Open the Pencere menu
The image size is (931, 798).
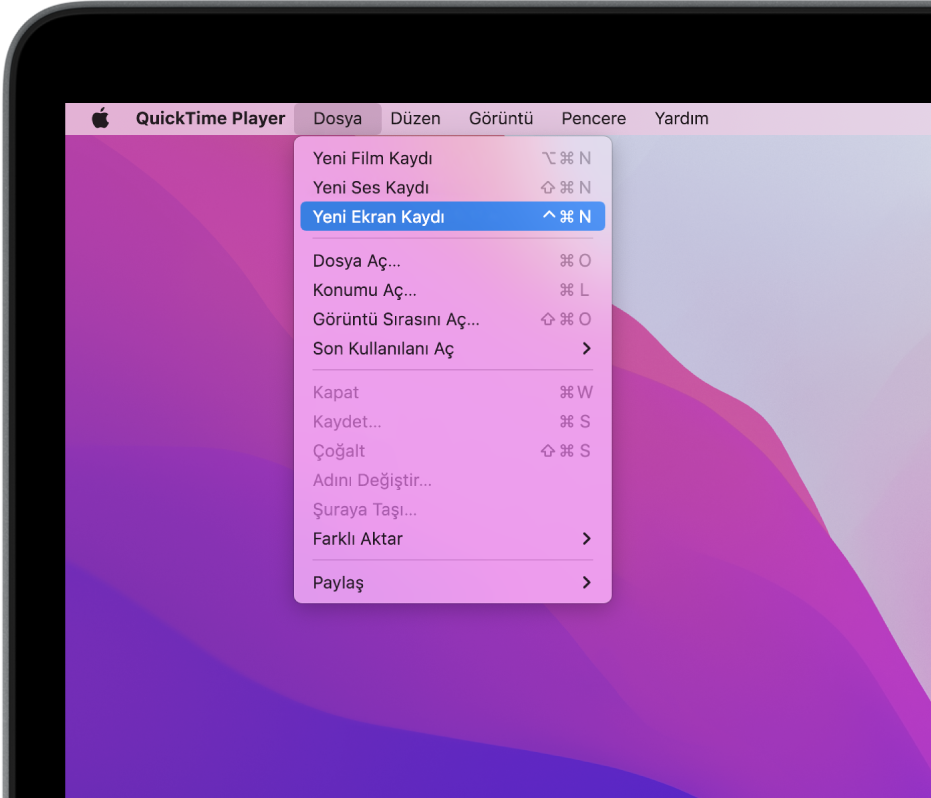[593, 118]
